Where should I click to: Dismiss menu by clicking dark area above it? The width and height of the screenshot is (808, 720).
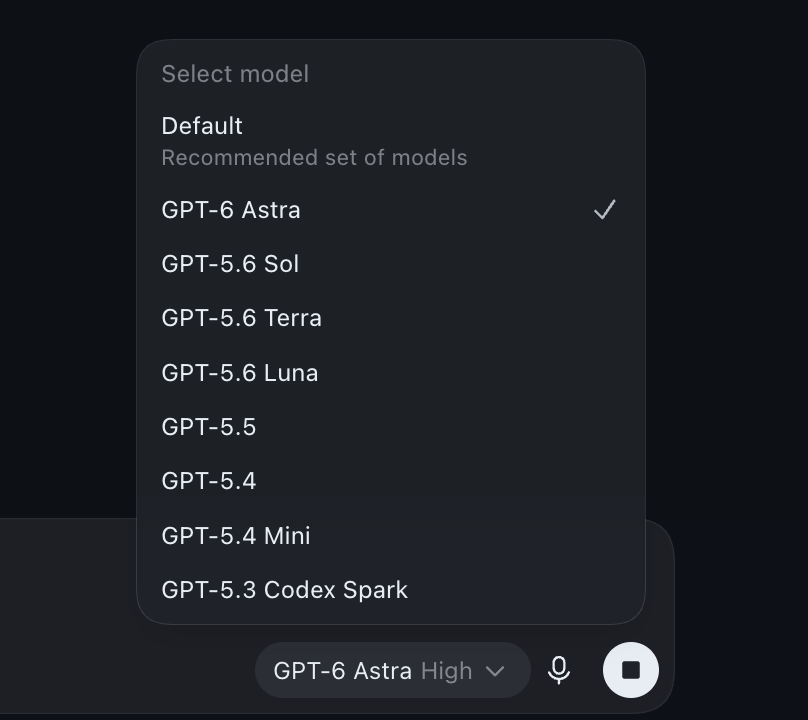tap(392, 19)
